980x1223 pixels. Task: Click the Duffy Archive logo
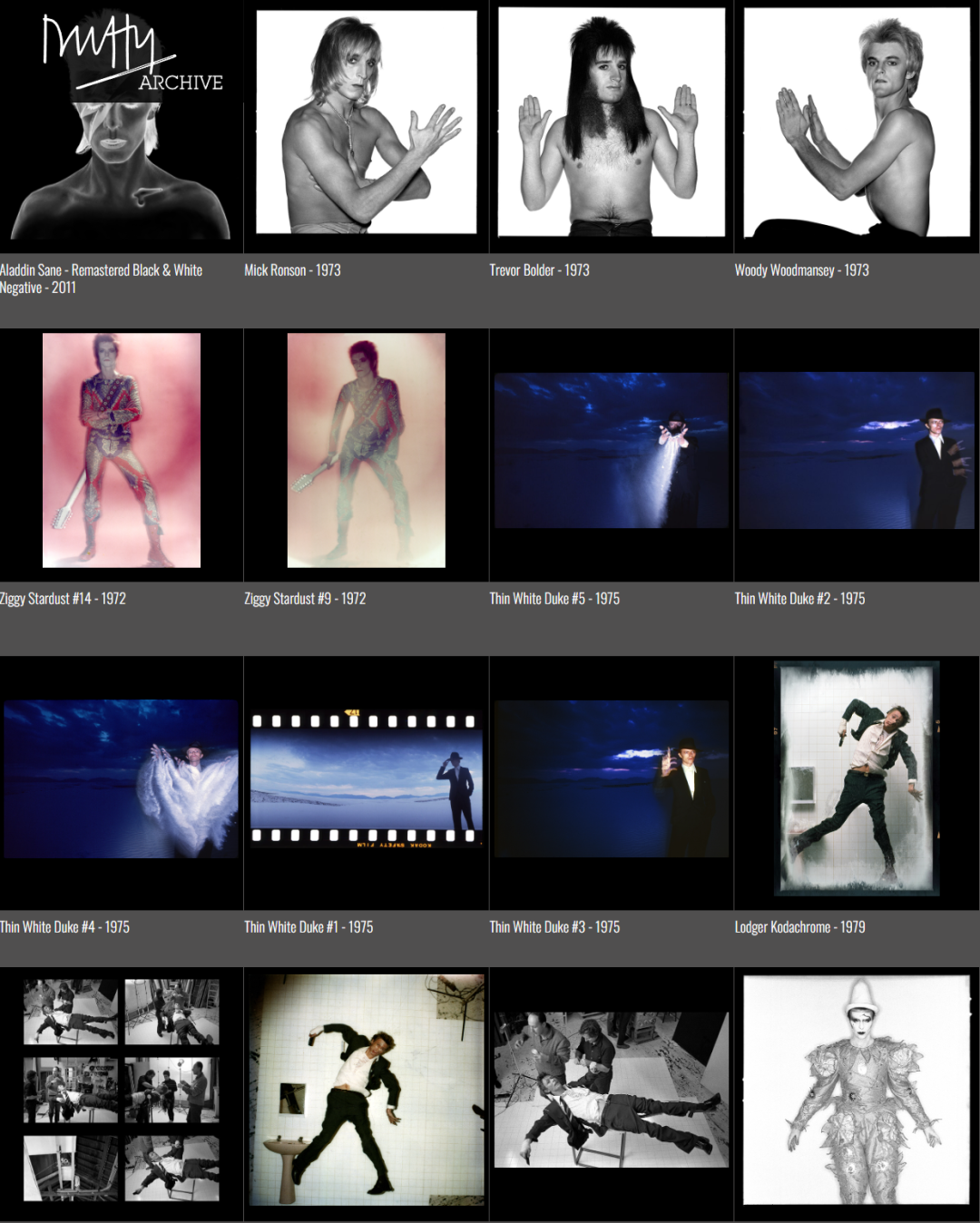(132, 54)
